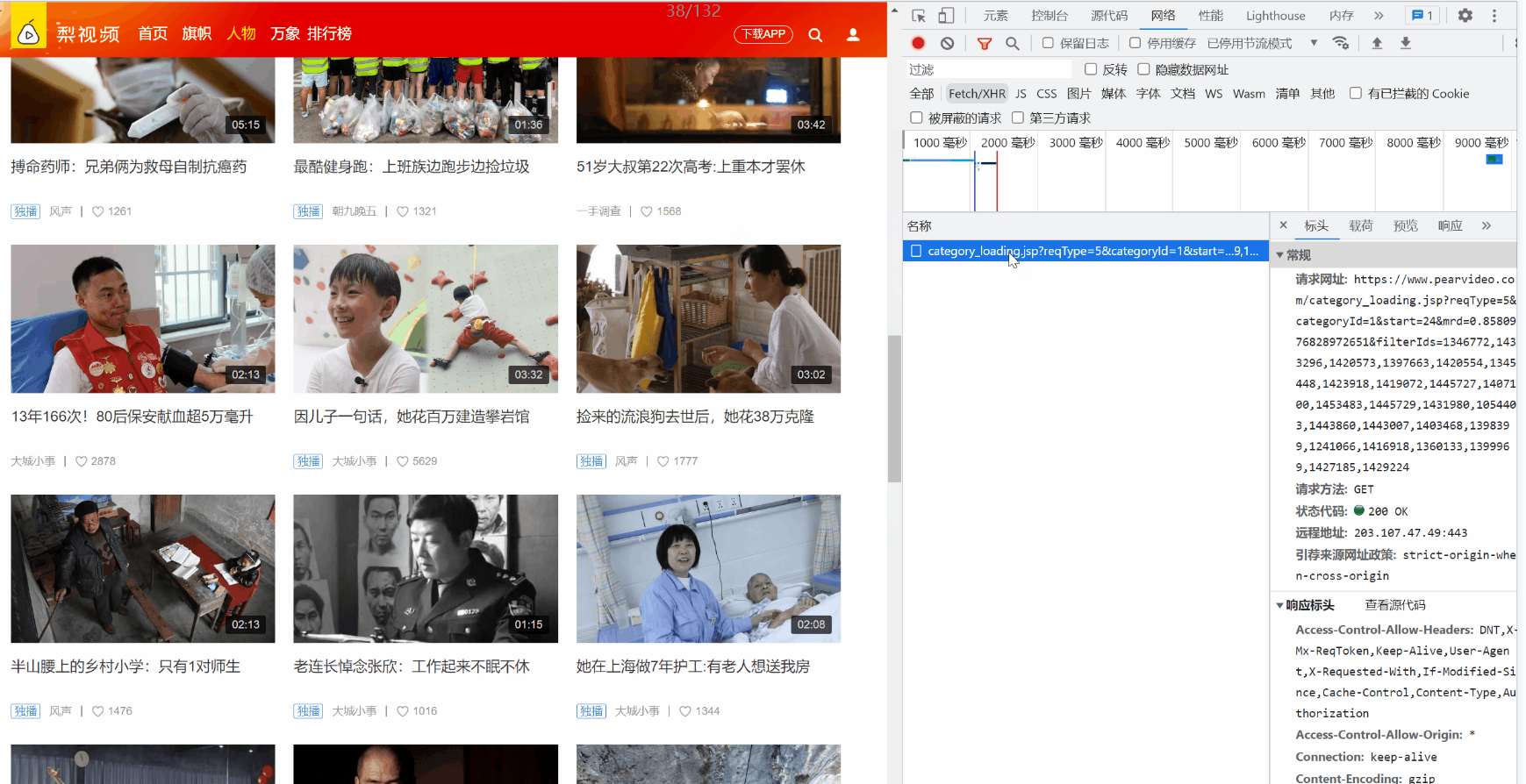This screenshot has height=784, width=1526.
Task: Click 查看源代码 in response headers
Action: (x=1395, y=605)
